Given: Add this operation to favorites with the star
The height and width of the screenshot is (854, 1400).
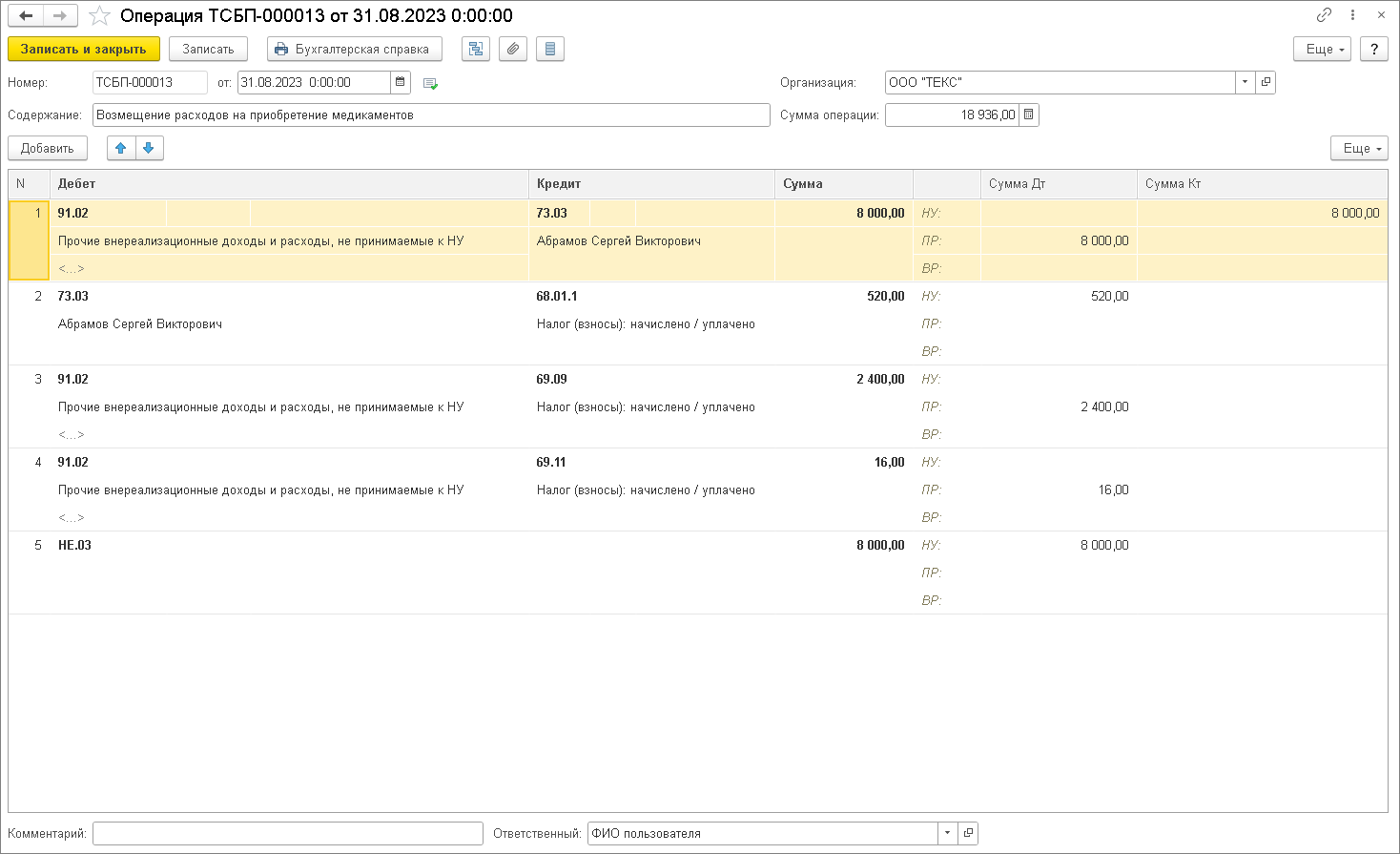Looking at the screenshot, I should coord(100,16).
